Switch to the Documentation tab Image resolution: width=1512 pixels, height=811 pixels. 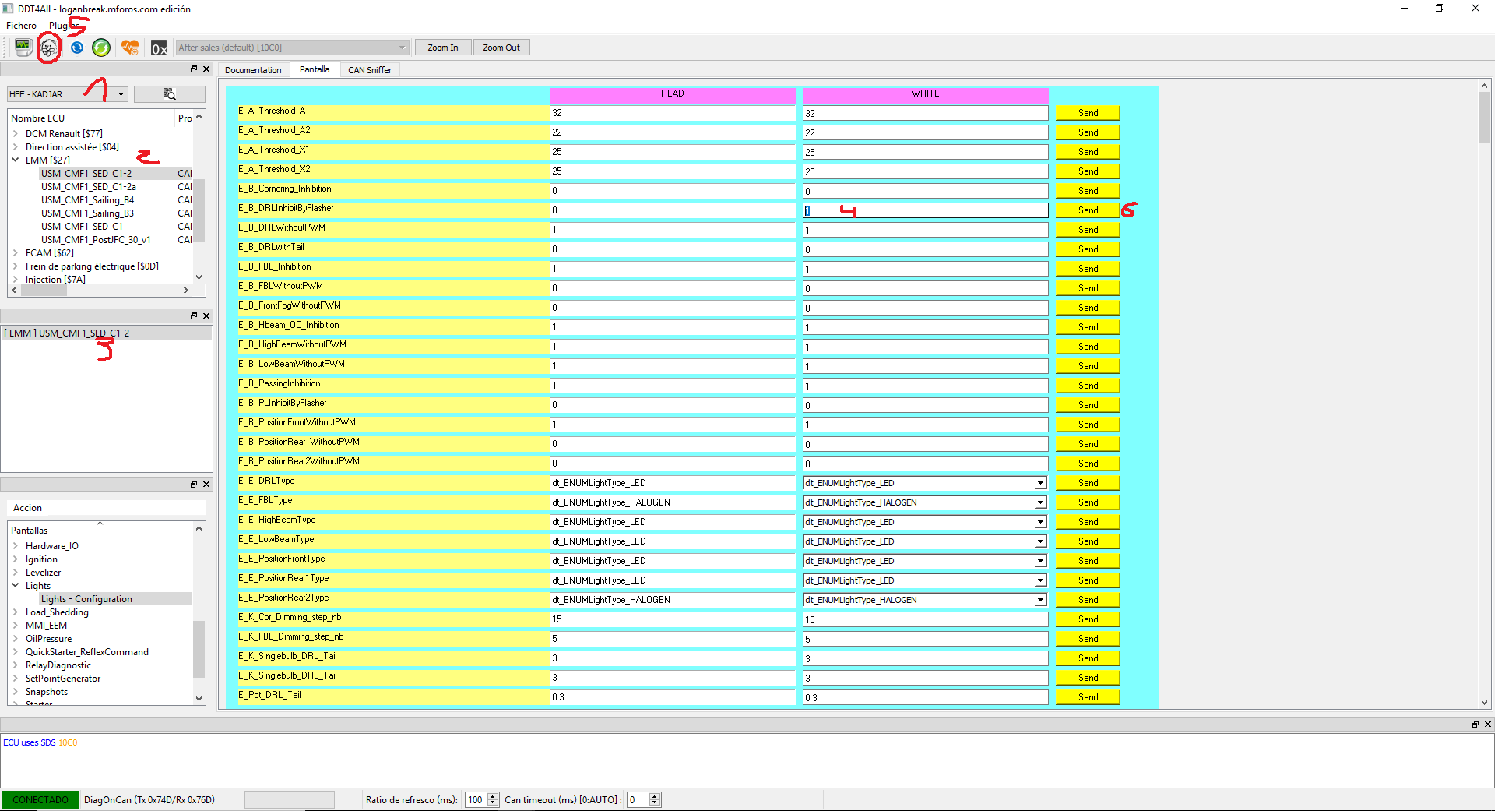pyautogui.click(x=253, y=70)
